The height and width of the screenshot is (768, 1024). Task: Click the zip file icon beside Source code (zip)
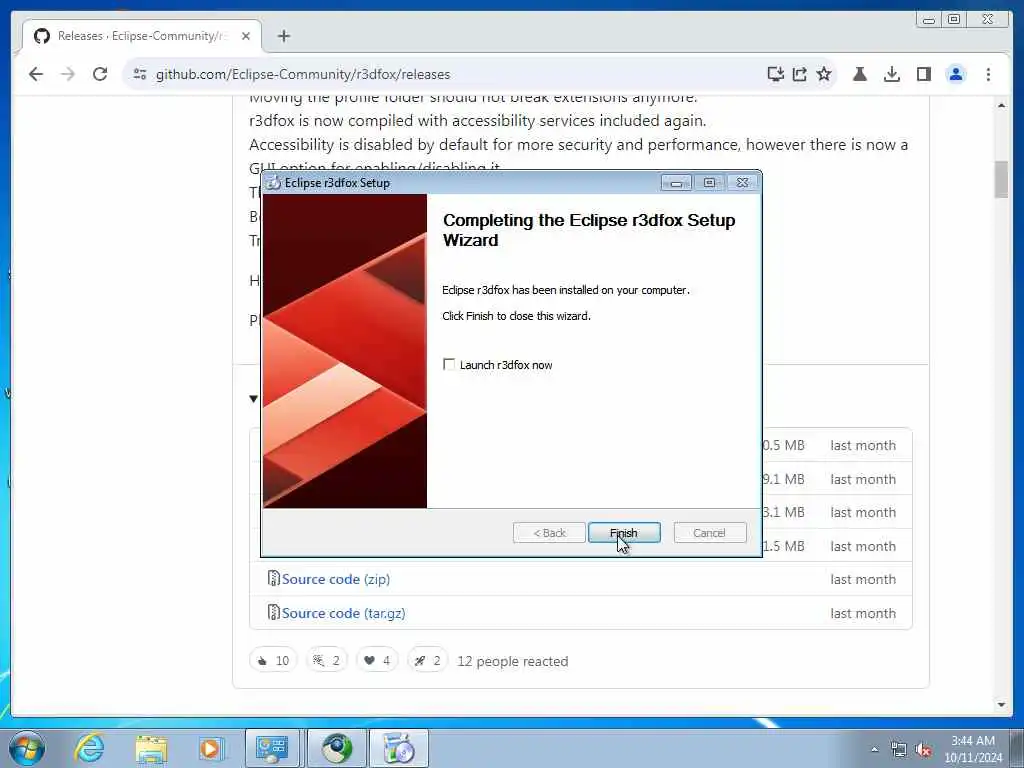[x=274, y=579]
